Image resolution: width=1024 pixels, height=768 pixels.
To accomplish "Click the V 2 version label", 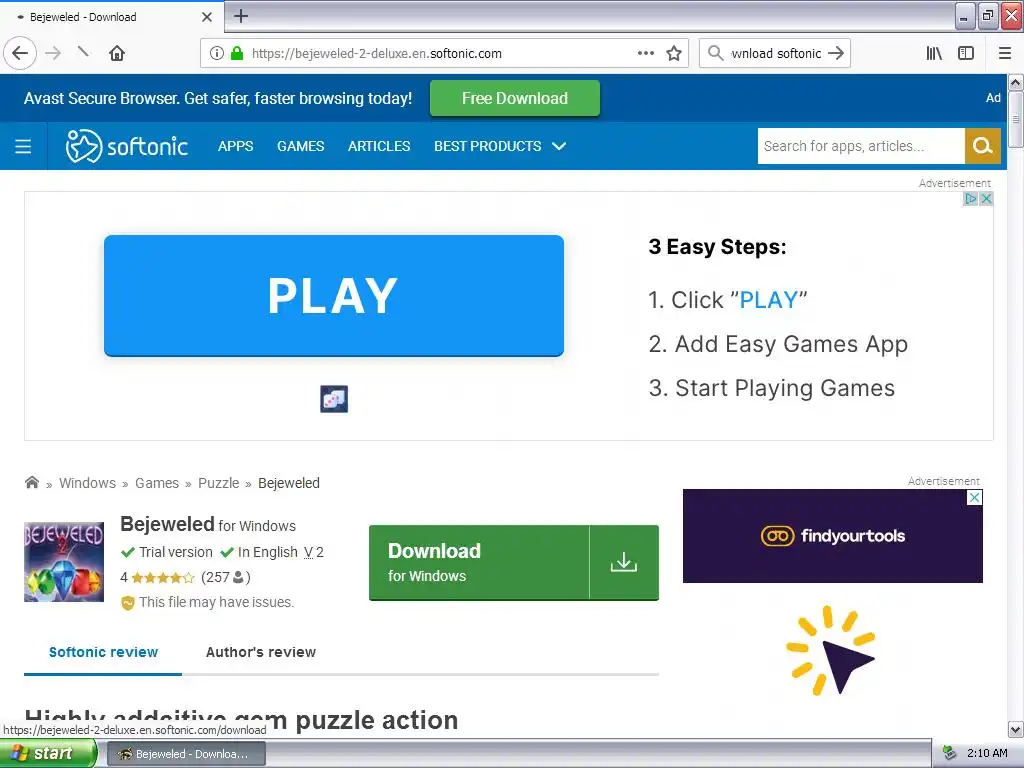I will tap(314, 552).
